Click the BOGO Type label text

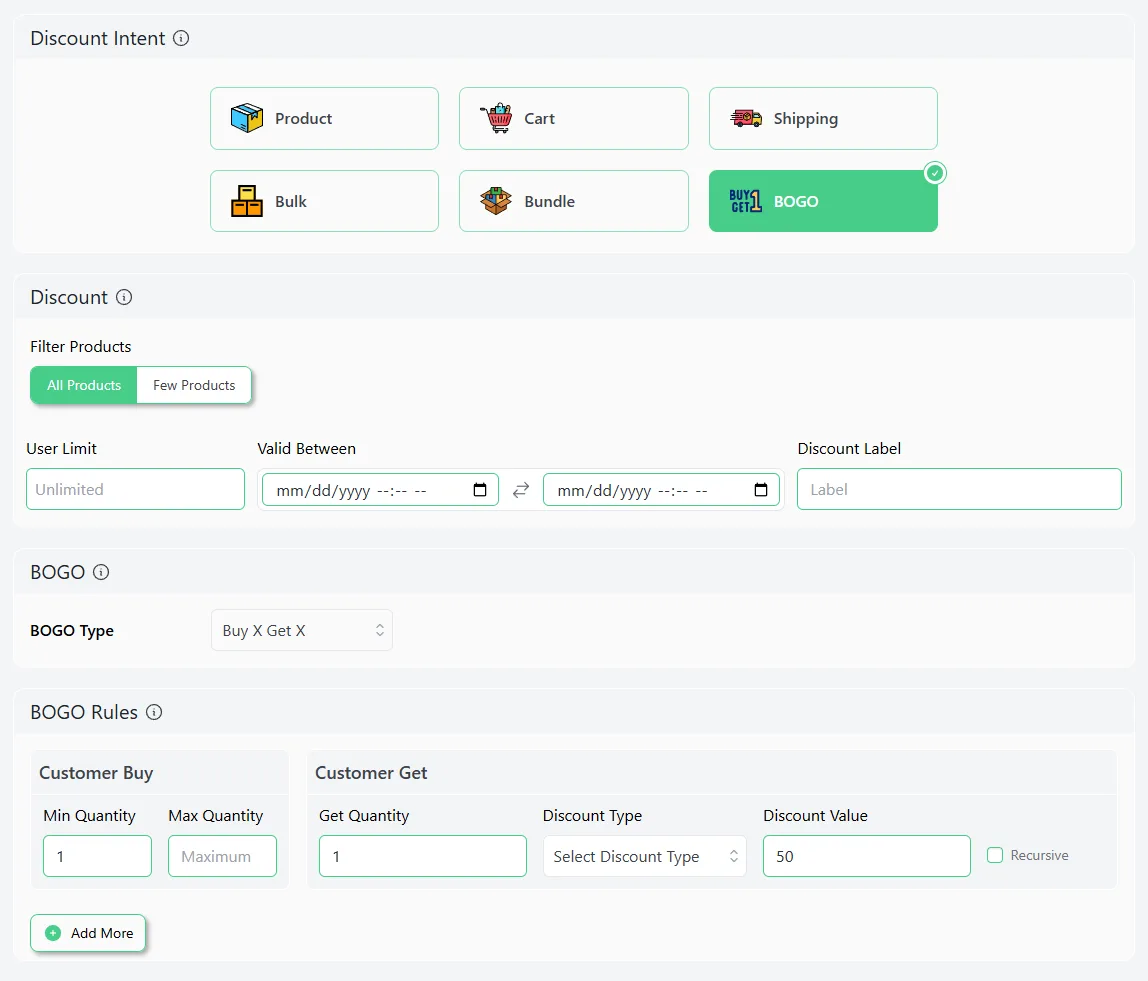(72, 630)
